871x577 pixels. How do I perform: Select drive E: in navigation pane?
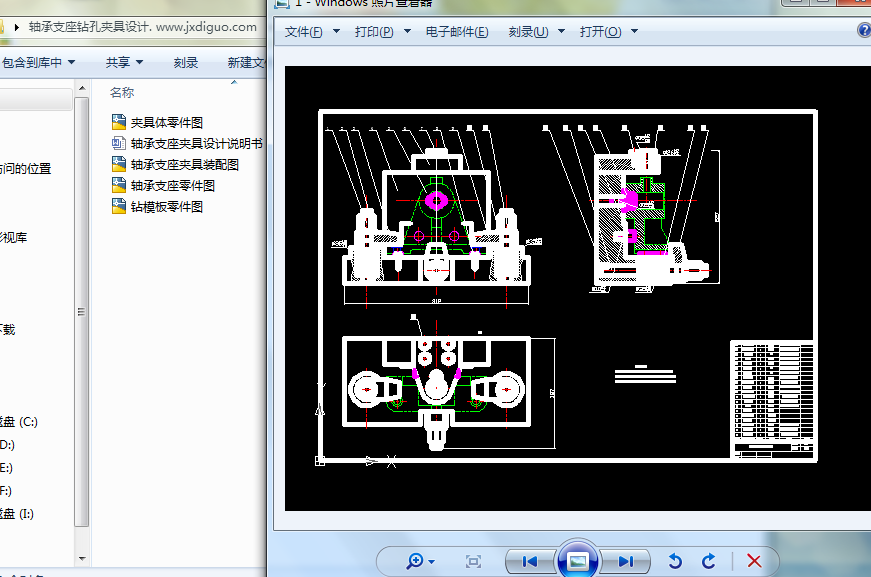(x=6, y=468)
